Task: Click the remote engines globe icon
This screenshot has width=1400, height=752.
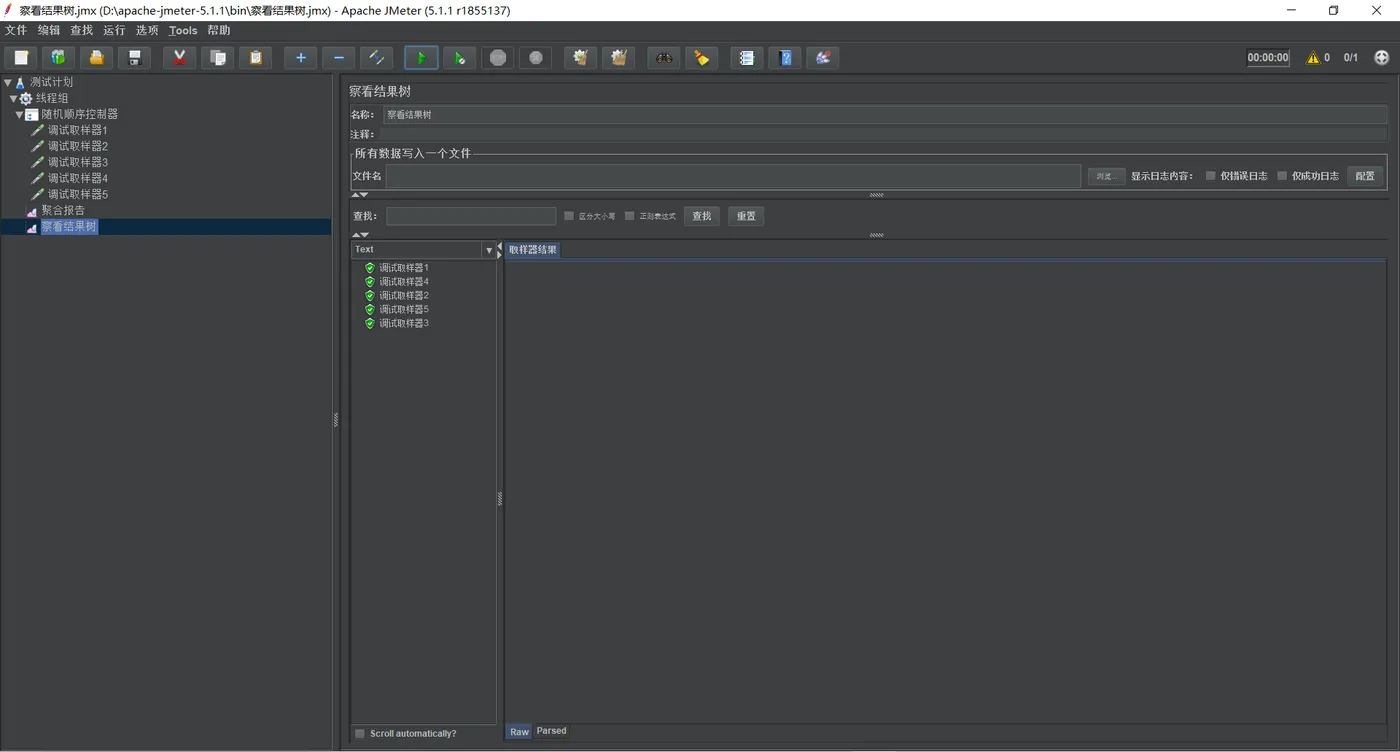Action: click(x=1382, y=58)
